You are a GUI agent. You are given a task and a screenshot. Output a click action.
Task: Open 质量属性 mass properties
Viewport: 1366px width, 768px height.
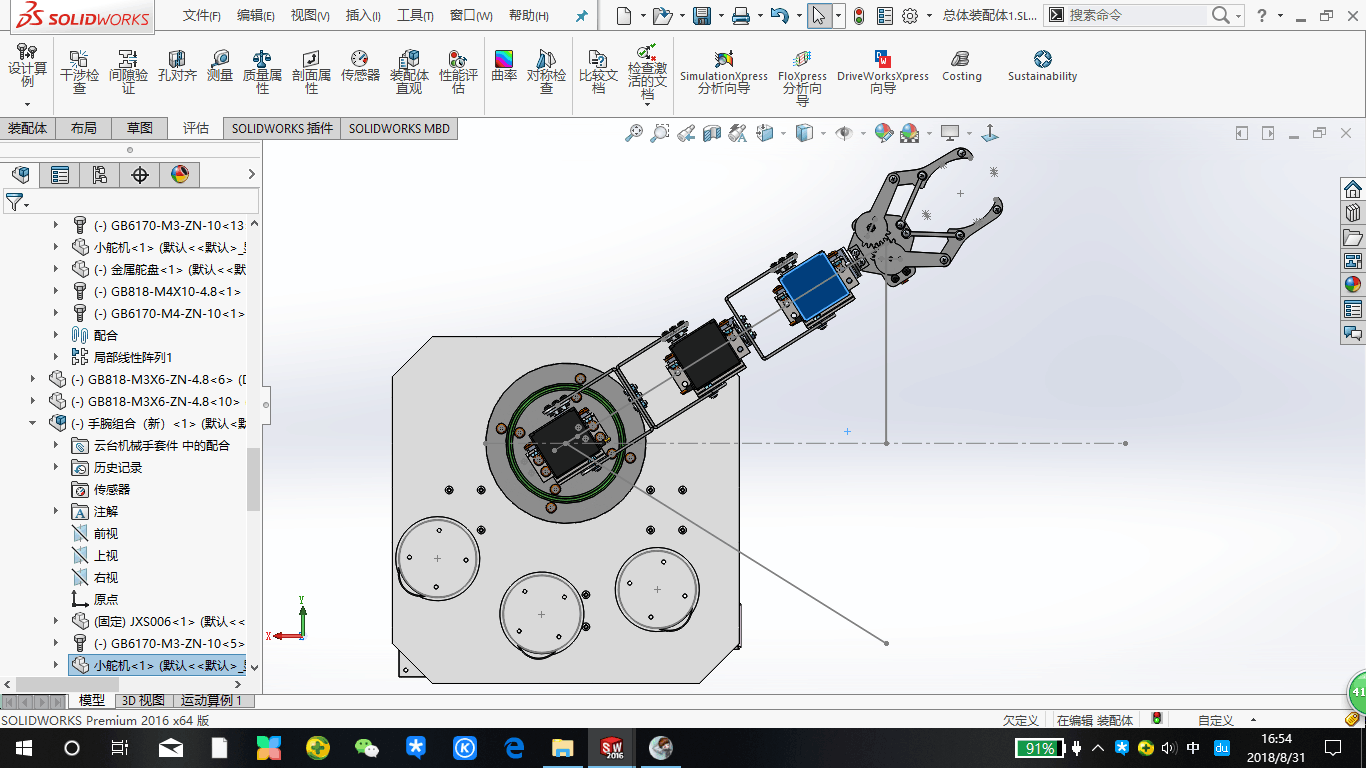262,70
